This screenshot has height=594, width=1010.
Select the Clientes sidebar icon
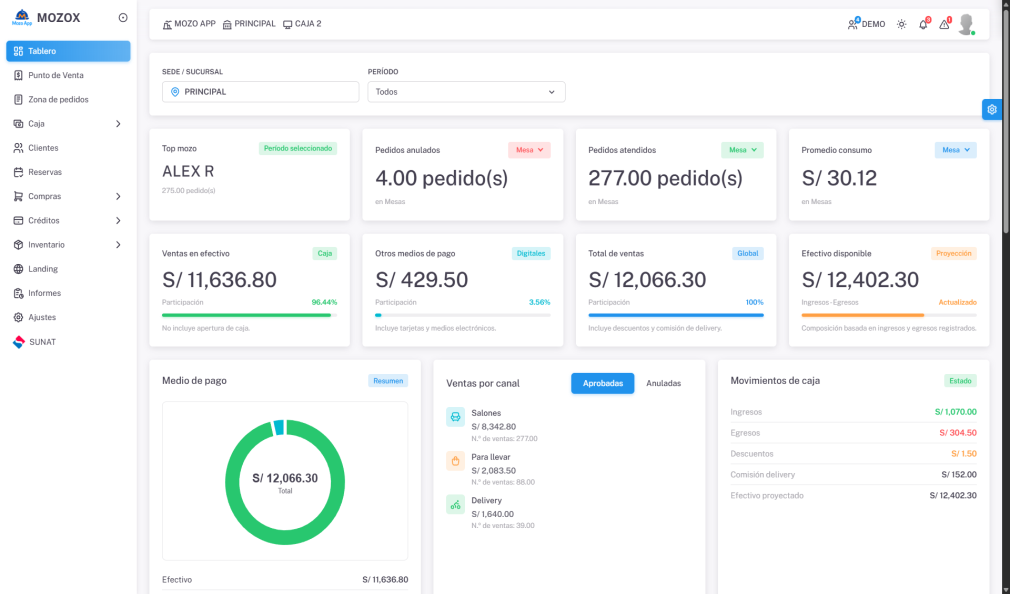[x=19, y=147]
